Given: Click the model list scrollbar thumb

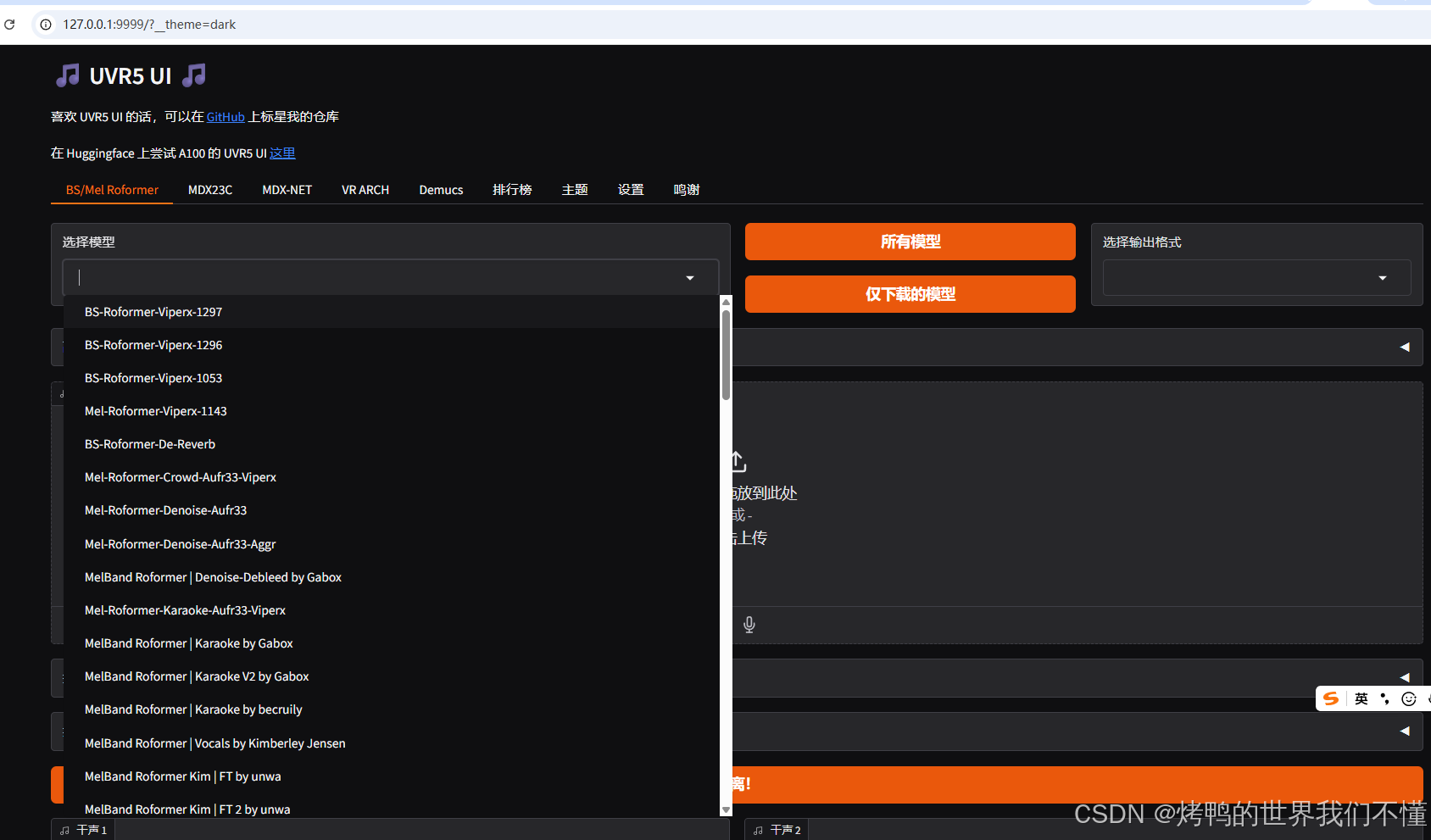Looking at the screenshot, I should 726,354.
